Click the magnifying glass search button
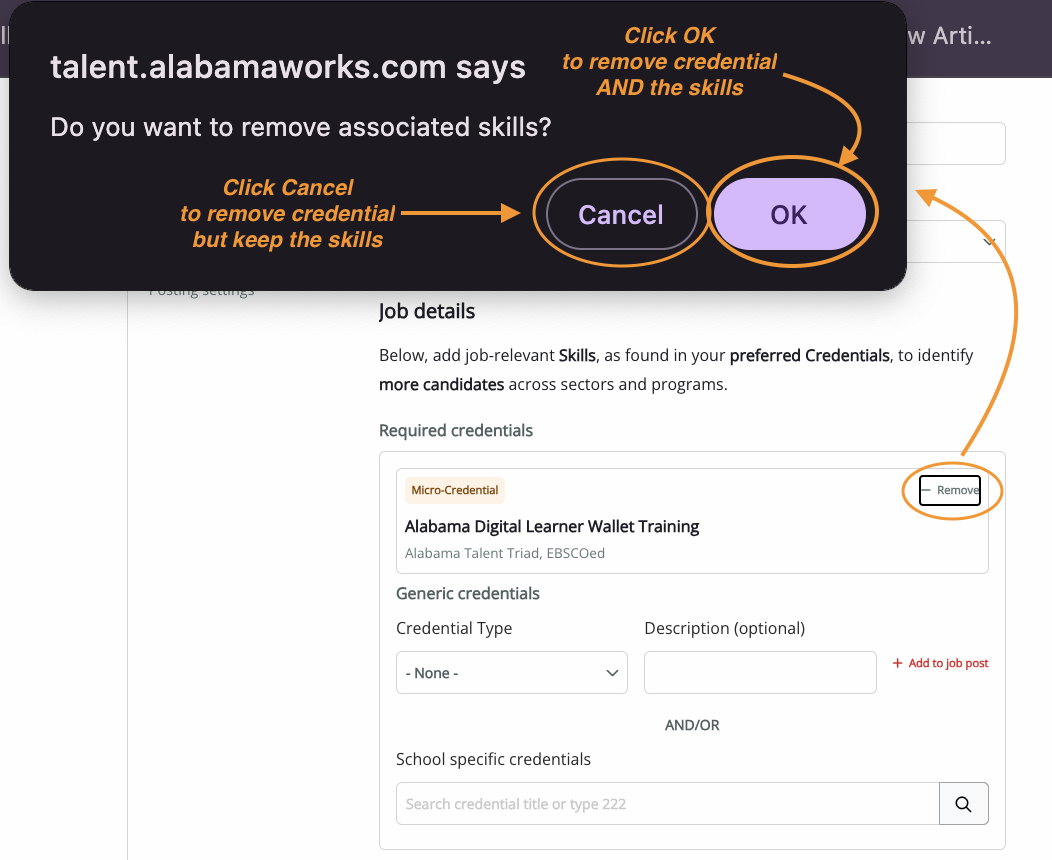Image resolution: width=1052 pixels, height=860 pixels. click(963, 804)
